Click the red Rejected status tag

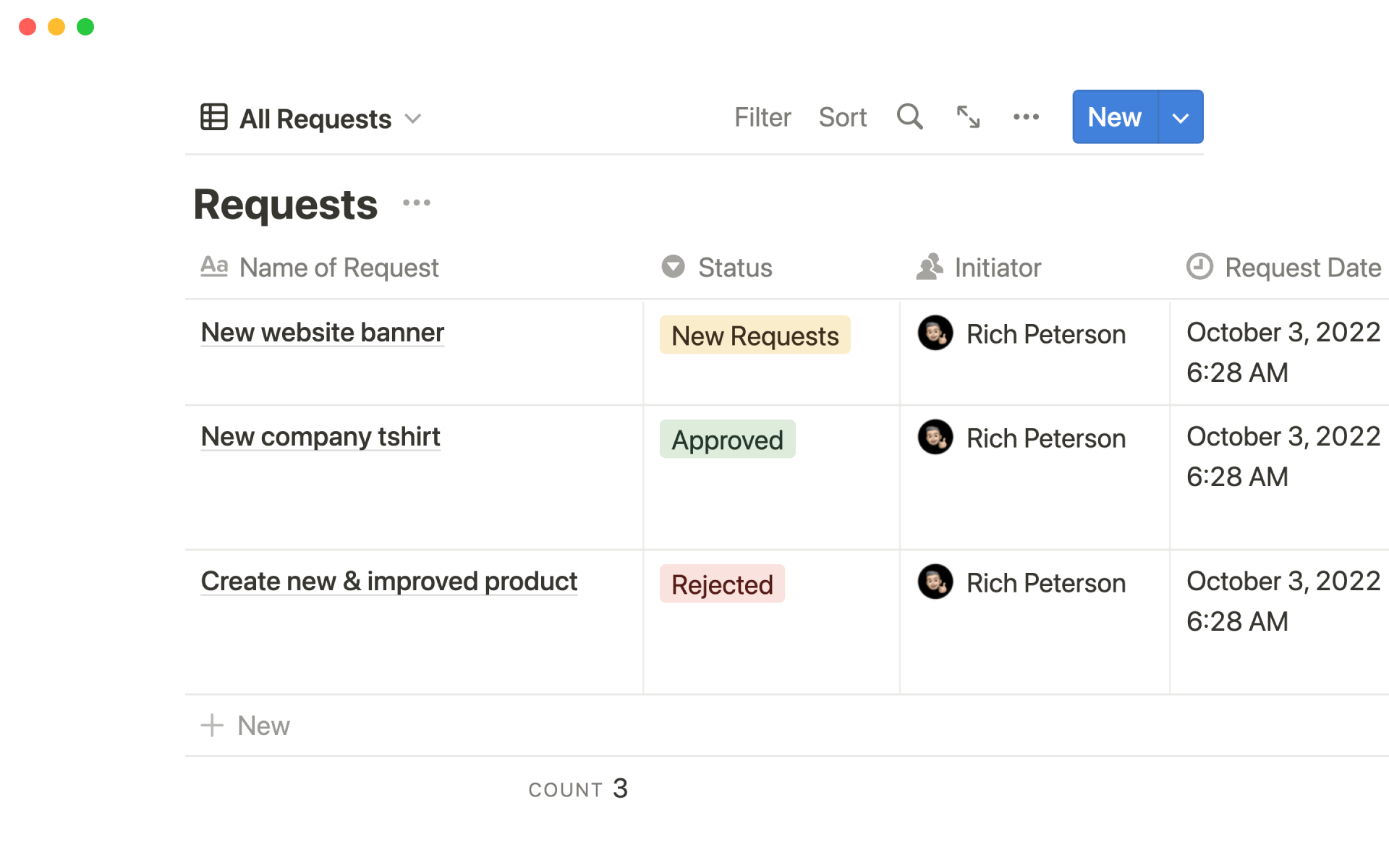722,584
